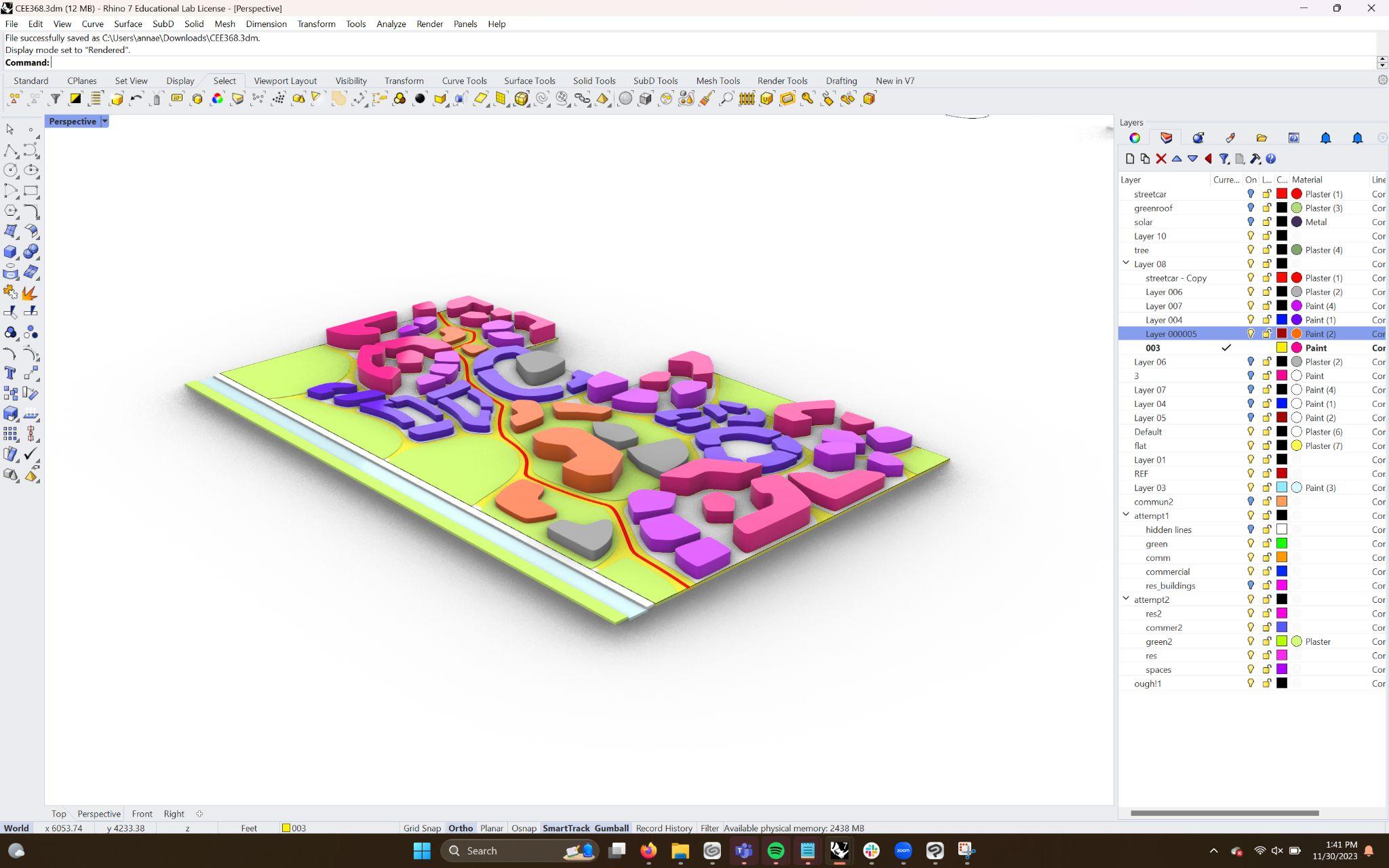Click the New Layer icon in Layers panel
The width and height of the screenshot is (1389, 868).
click(x=1129, y=159)
